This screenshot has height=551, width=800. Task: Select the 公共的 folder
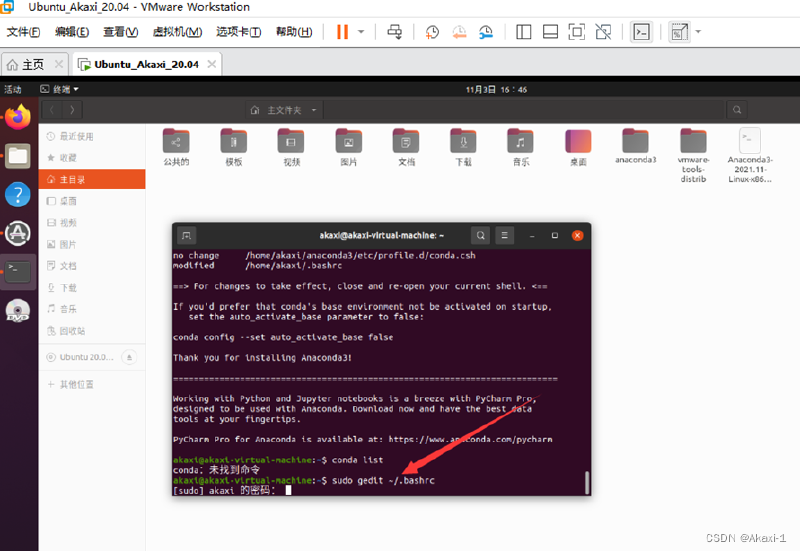coord(176,147)
